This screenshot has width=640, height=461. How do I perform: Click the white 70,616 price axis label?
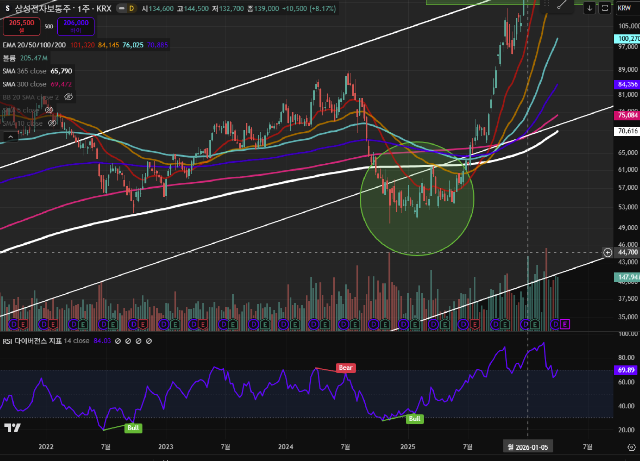tap(627, 131)
